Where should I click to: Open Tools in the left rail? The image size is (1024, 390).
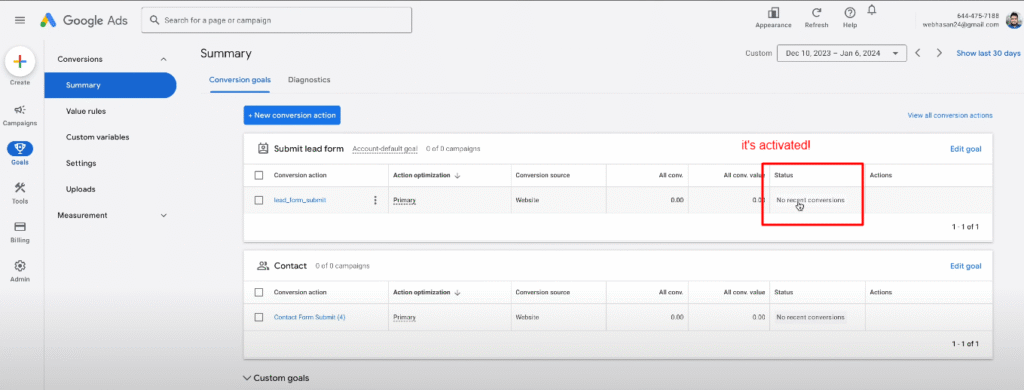[20, 193]
